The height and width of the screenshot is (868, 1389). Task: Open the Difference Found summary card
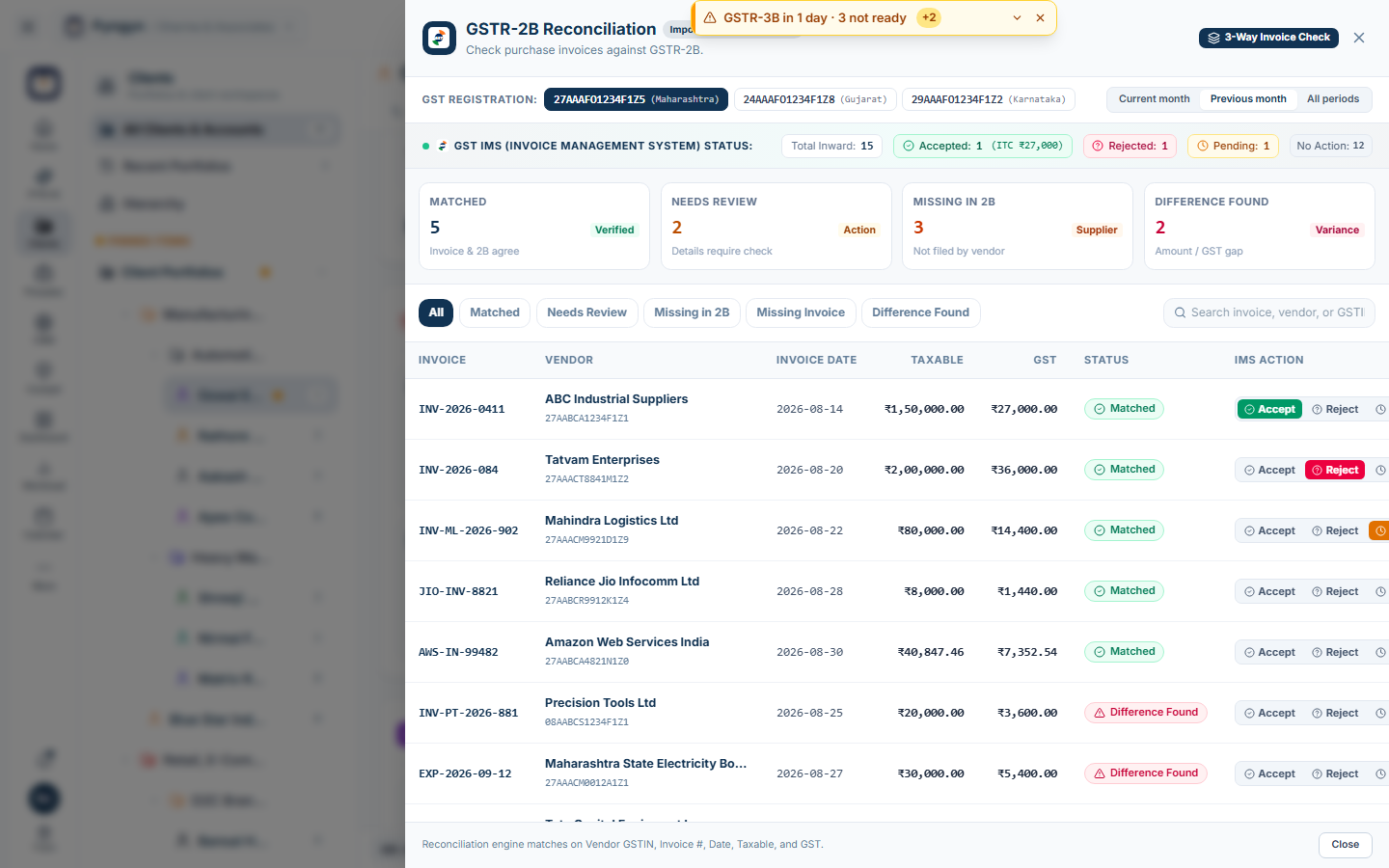[x=1260, y=227]
